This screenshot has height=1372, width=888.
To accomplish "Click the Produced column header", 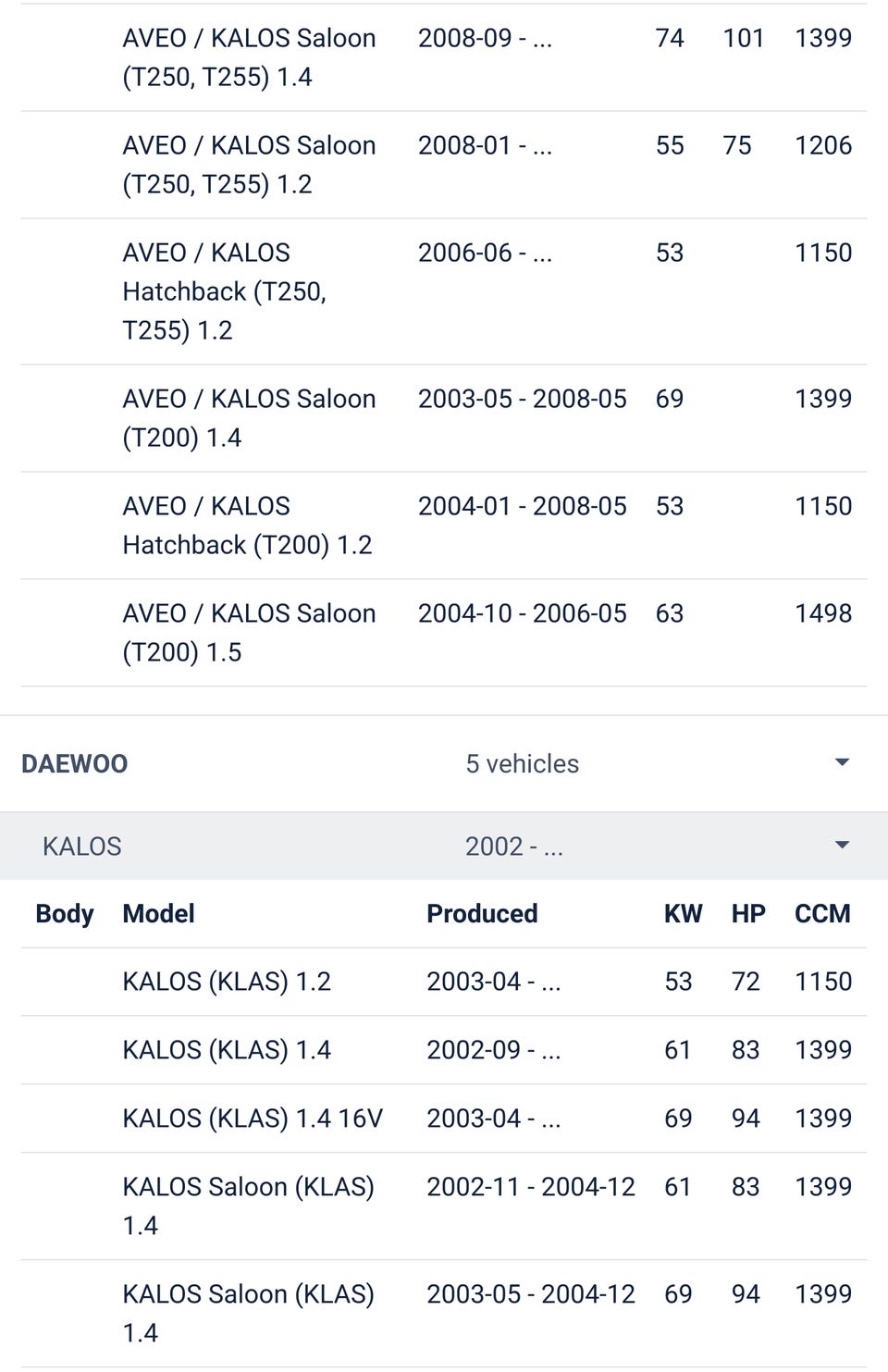I will click(x=482, y=914).
